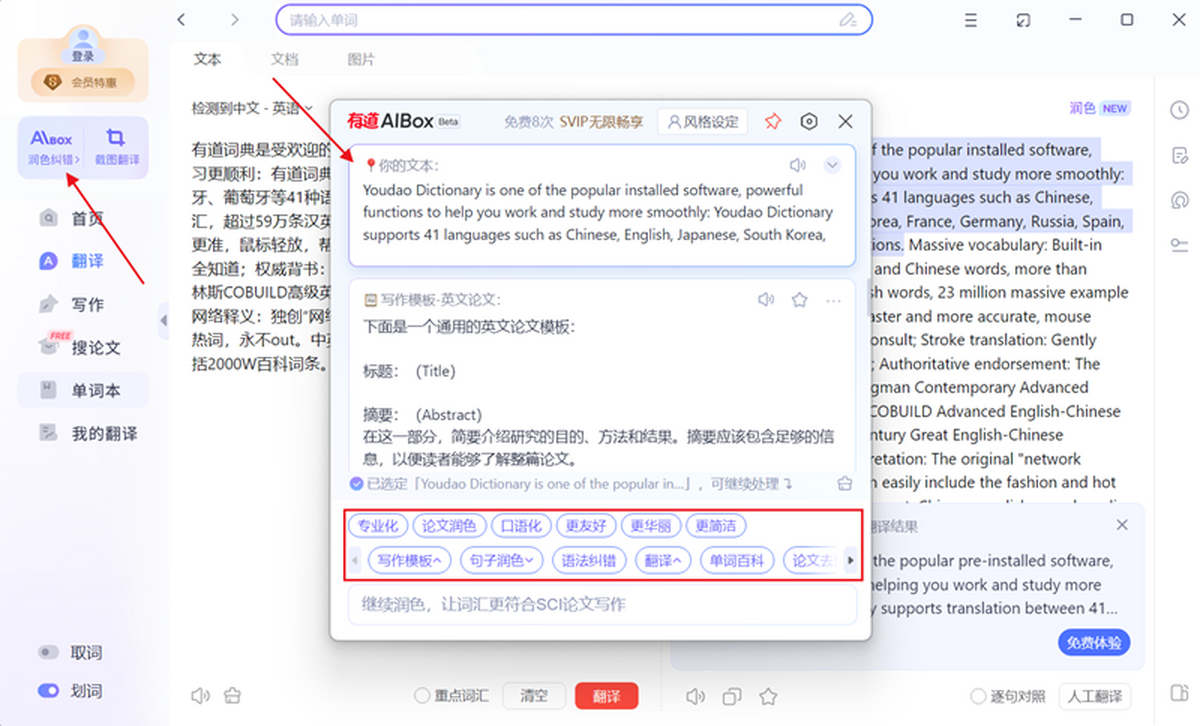The image size is (1200, 726).
Task: Open 单词本 in the sidebar
Action: tap(84, 390)
